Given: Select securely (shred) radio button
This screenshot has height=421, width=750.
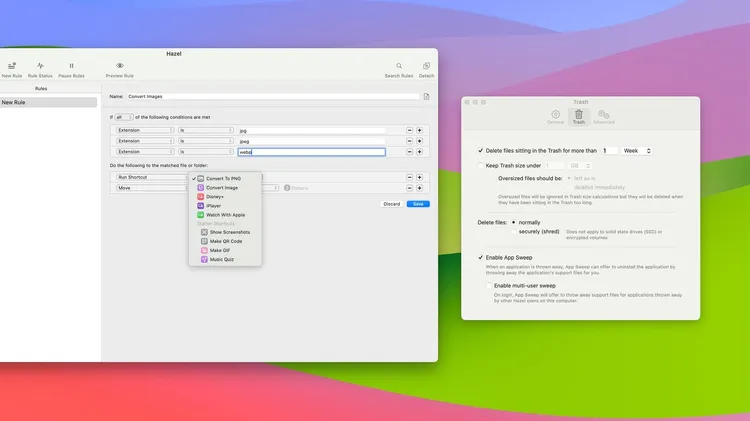Looking at the screenshot, I should [513, 232].
